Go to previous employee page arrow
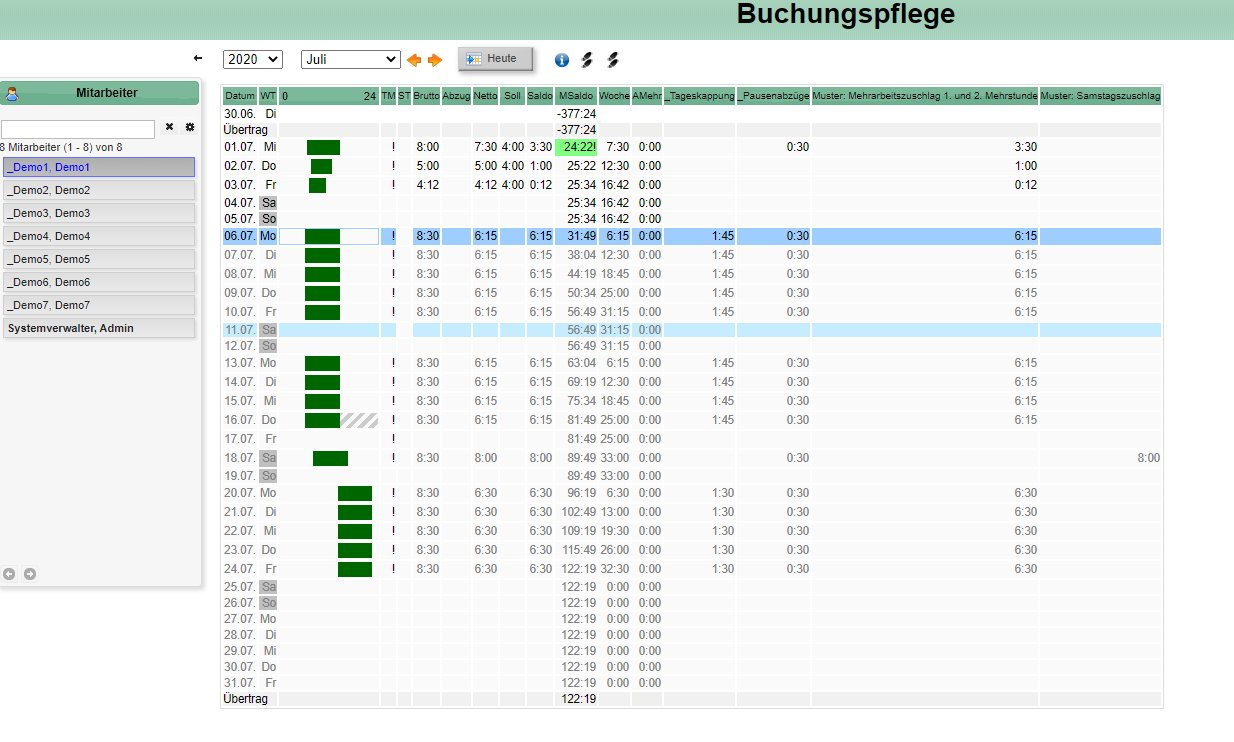The image size is (1234, 742). coord(9,574)
